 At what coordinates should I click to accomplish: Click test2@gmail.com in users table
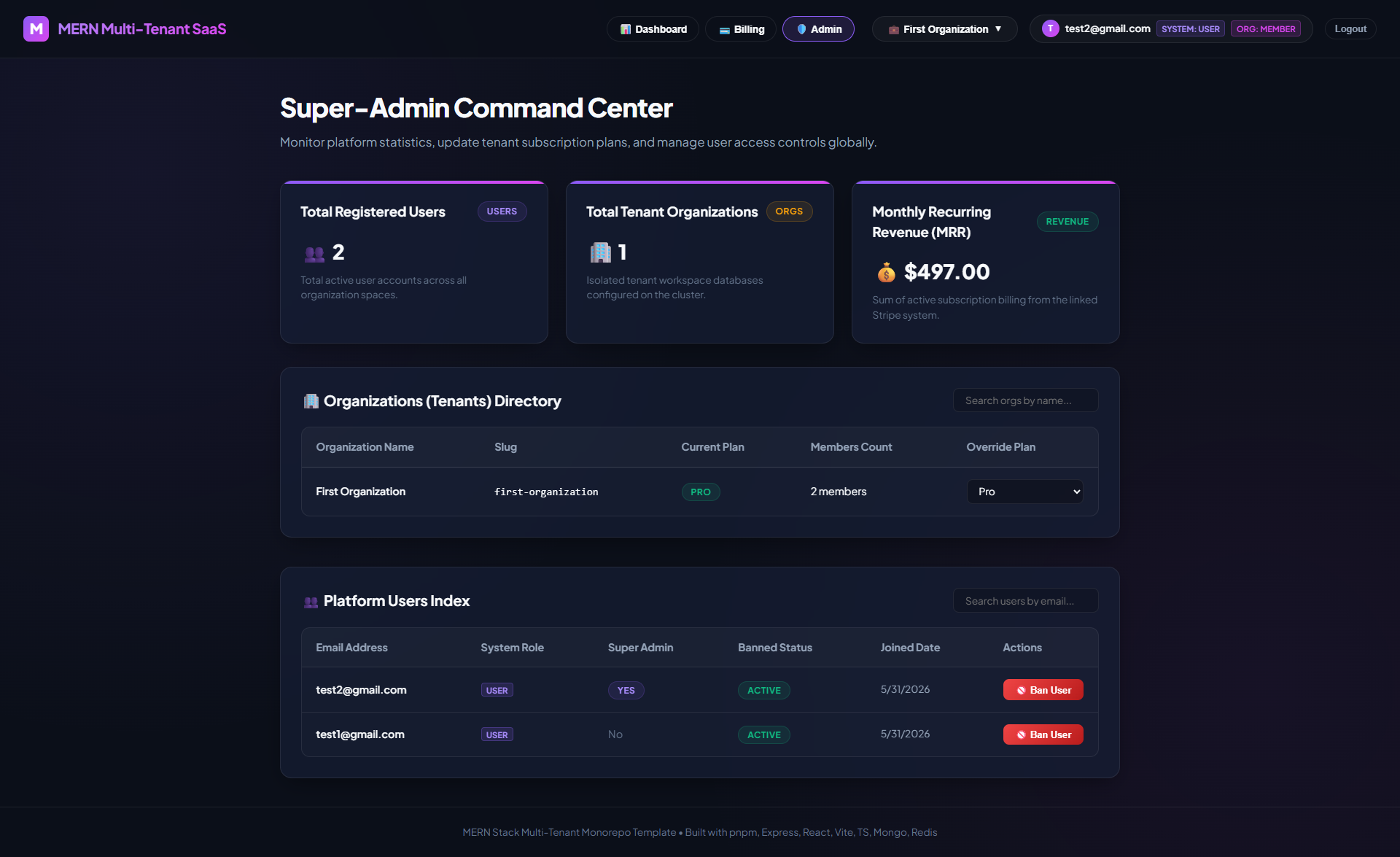coord(361,690)
